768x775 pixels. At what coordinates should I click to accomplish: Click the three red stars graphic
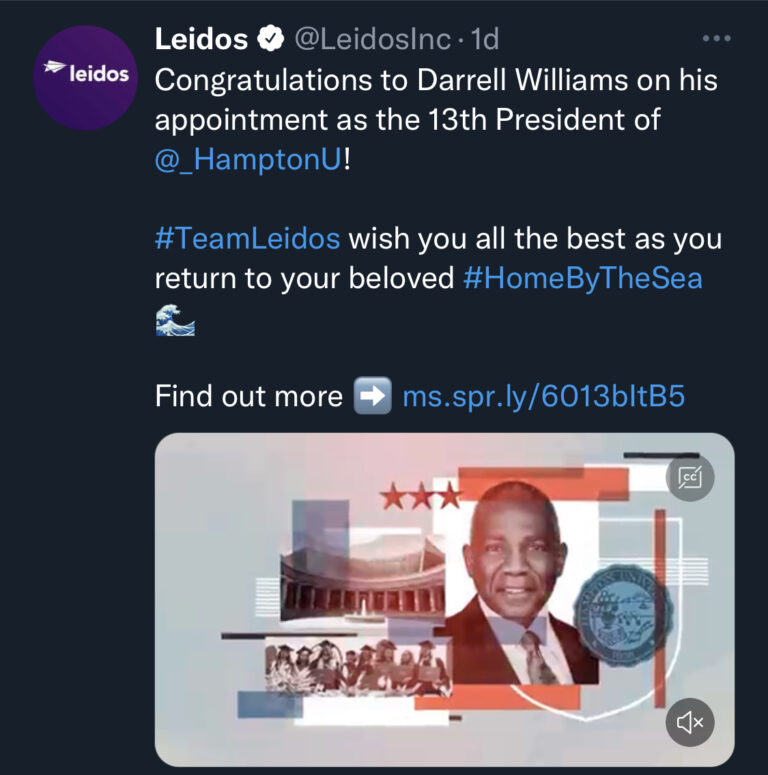(x=420, y=495)
